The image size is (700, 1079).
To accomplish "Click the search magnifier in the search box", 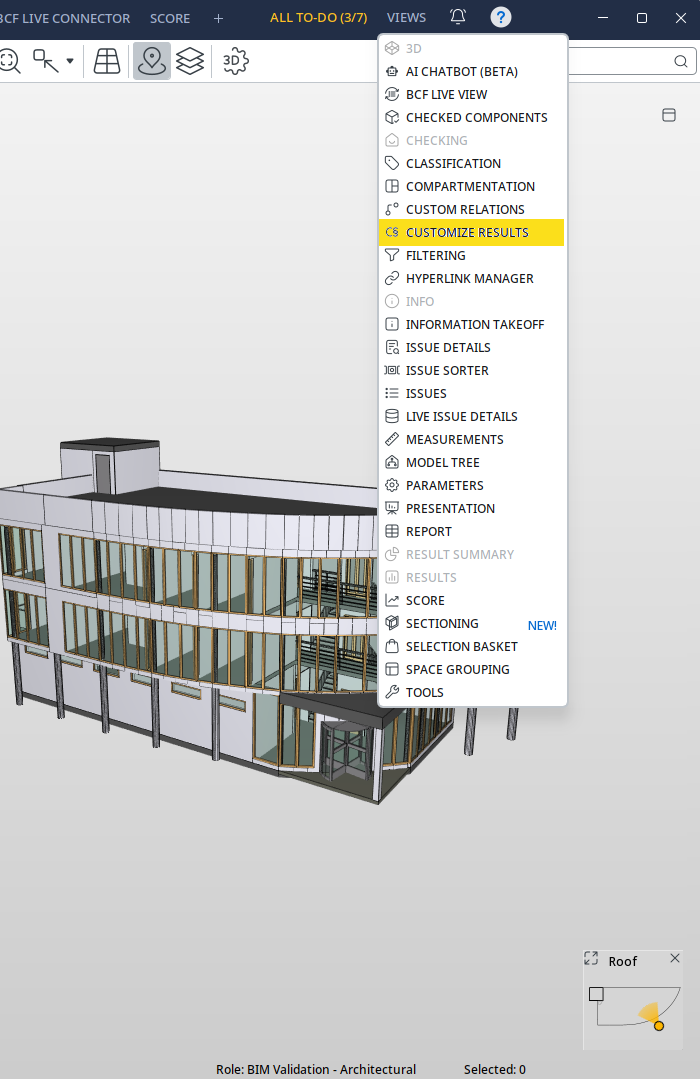I will (681, 61).
